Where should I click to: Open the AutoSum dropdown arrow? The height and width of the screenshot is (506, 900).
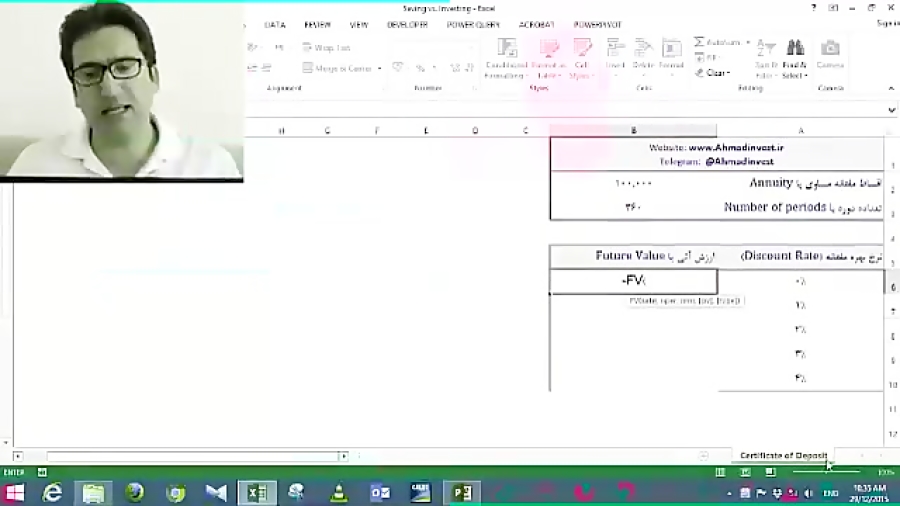748,42
